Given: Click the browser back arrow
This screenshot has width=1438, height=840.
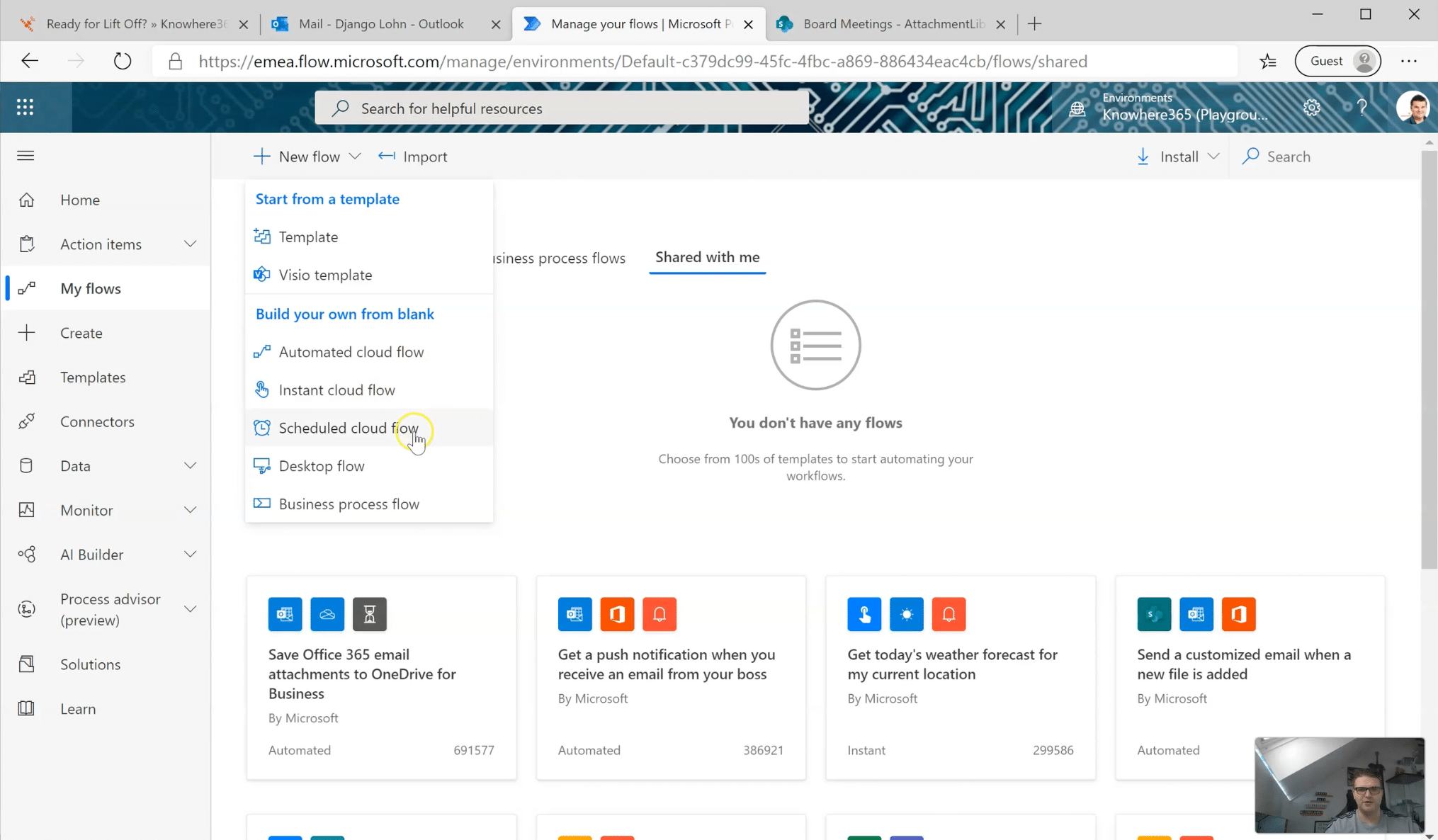Looking at the screenshot, I should (30, 62).
